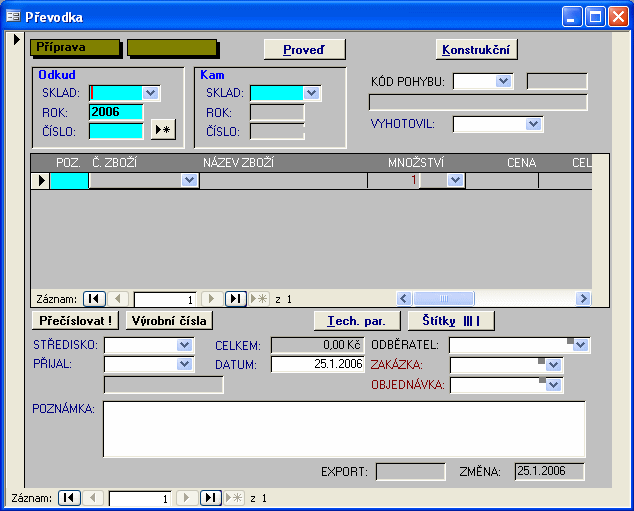Expand PŘIJAL combo box
Image resolution: width=634 pixels, height=511 pixels.
tap(185, 364)
